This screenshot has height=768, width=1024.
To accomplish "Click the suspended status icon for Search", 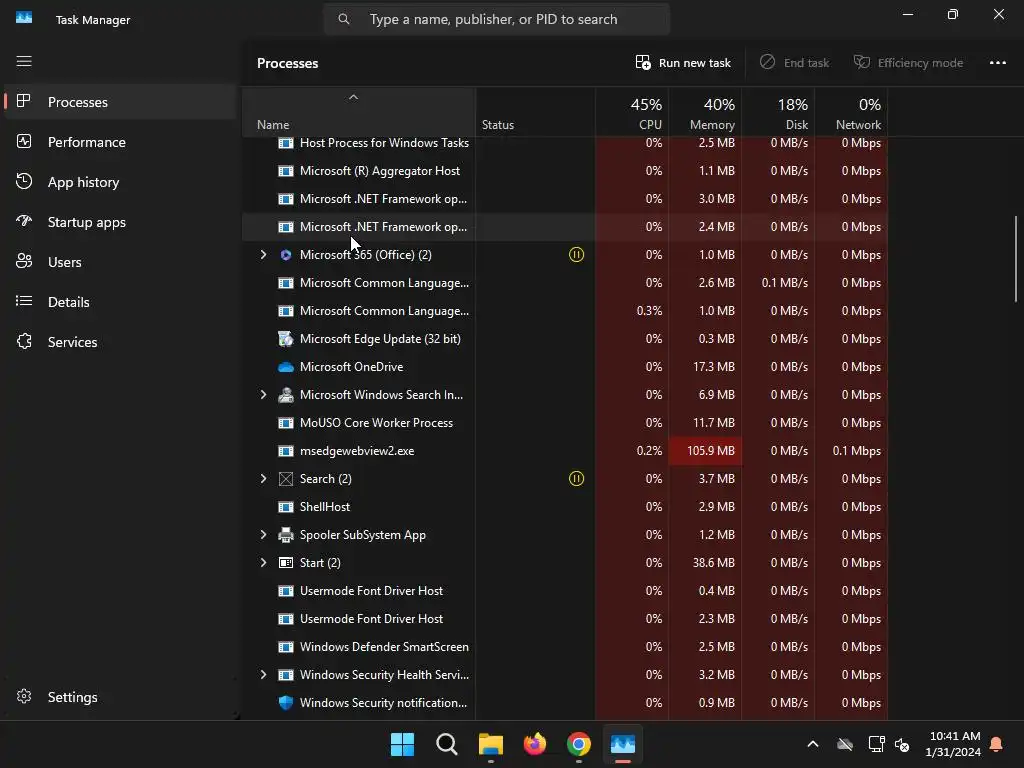I will 576,479.
